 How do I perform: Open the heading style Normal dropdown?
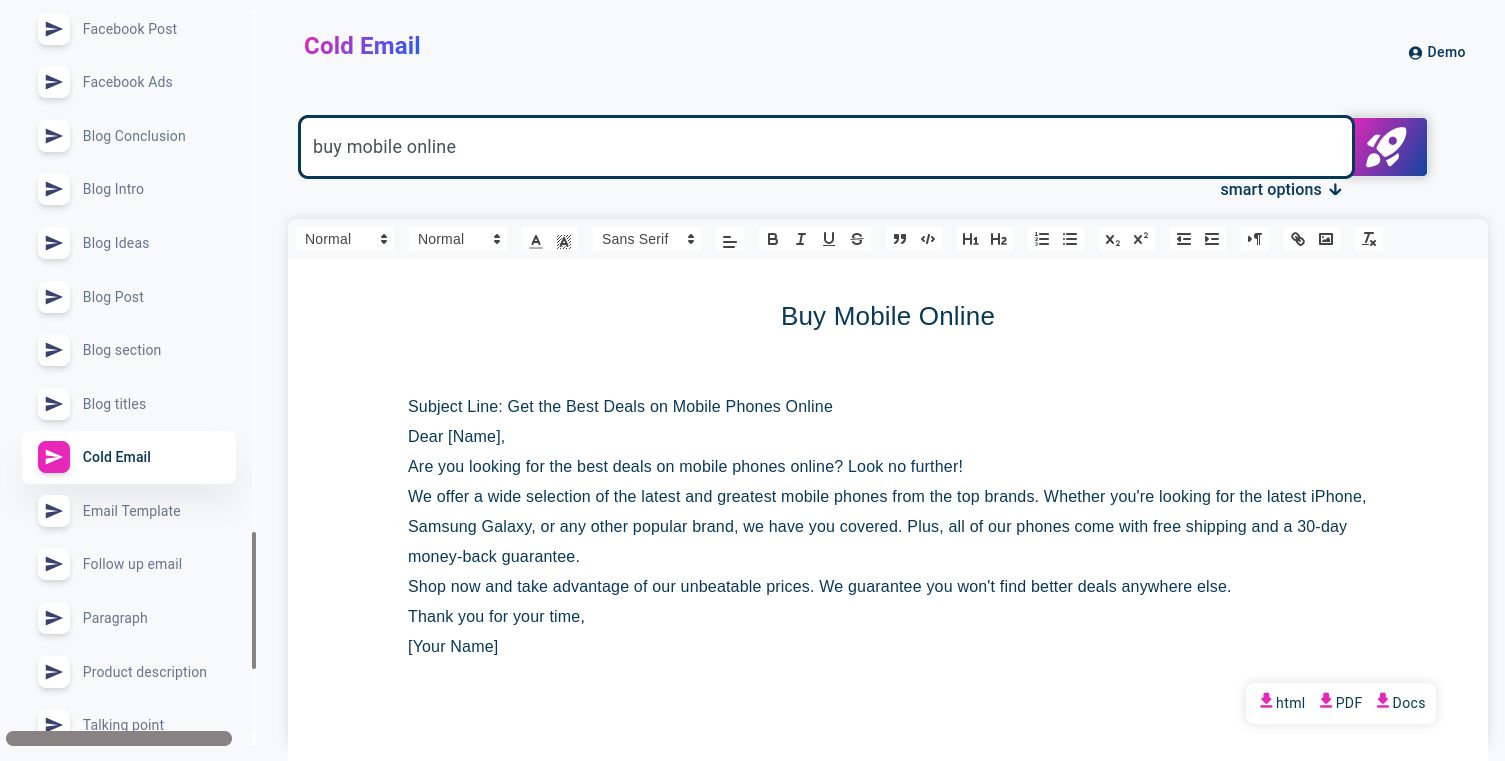(x=346, y=239)
